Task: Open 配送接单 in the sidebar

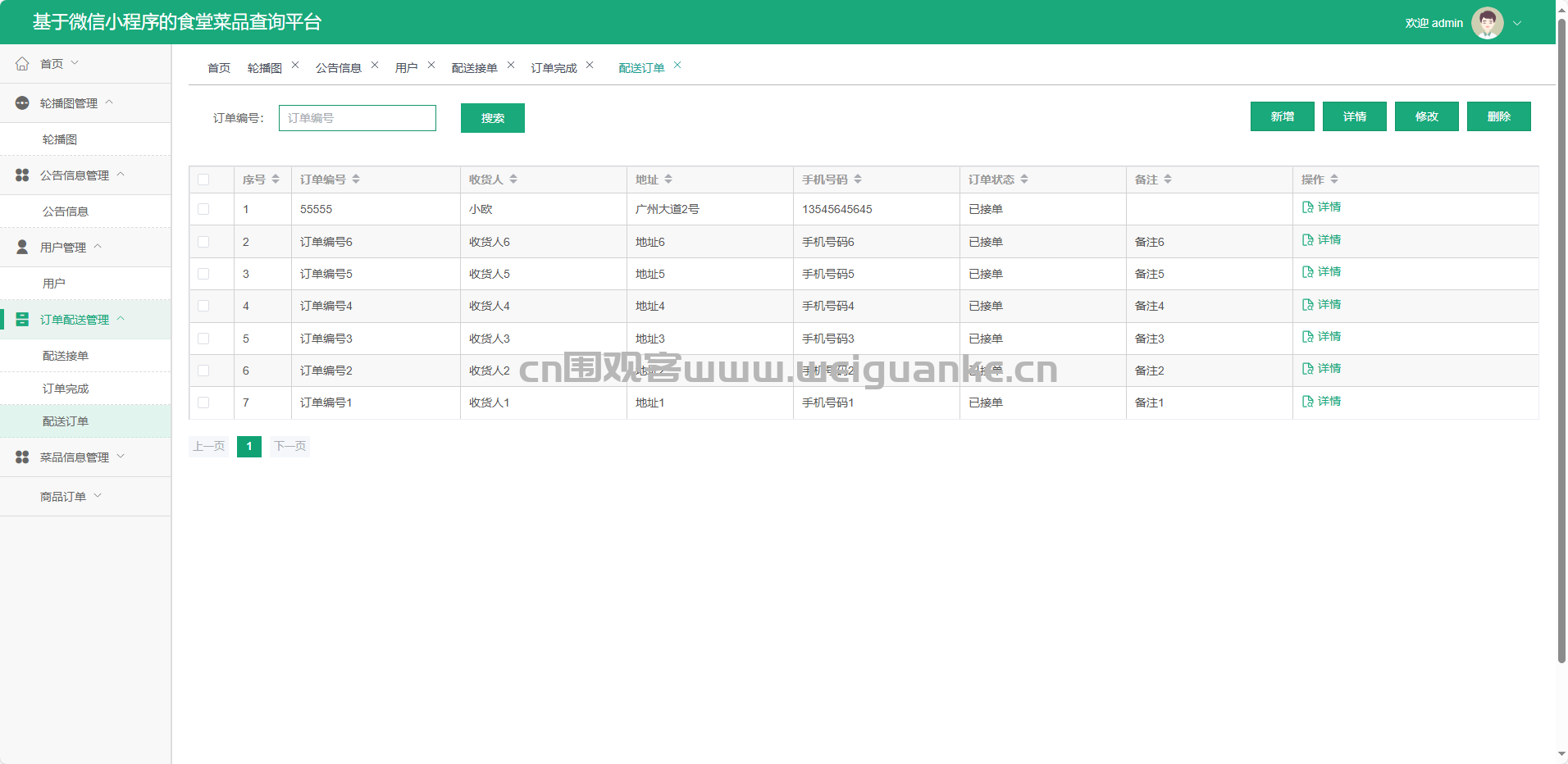Action: (x=66, y=356)
